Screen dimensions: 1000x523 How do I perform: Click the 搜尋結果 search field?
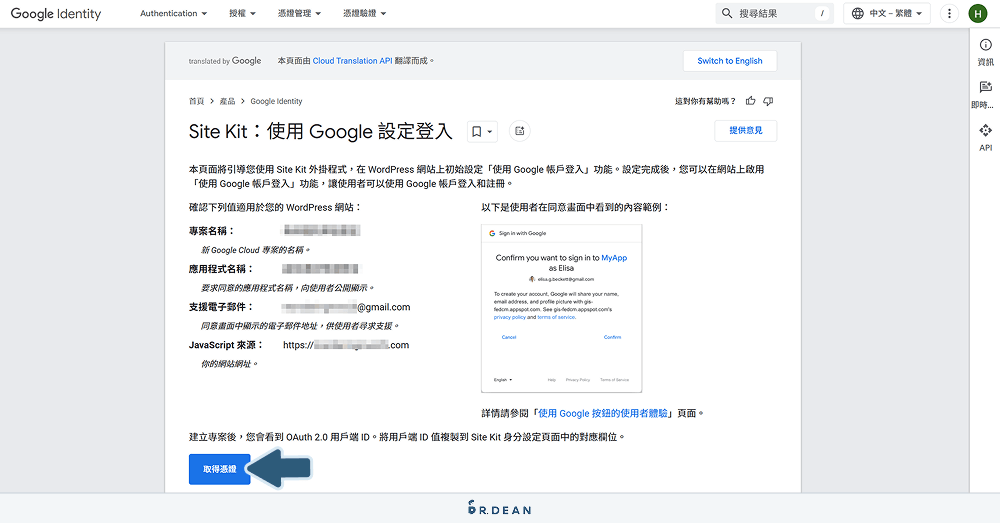775,13
